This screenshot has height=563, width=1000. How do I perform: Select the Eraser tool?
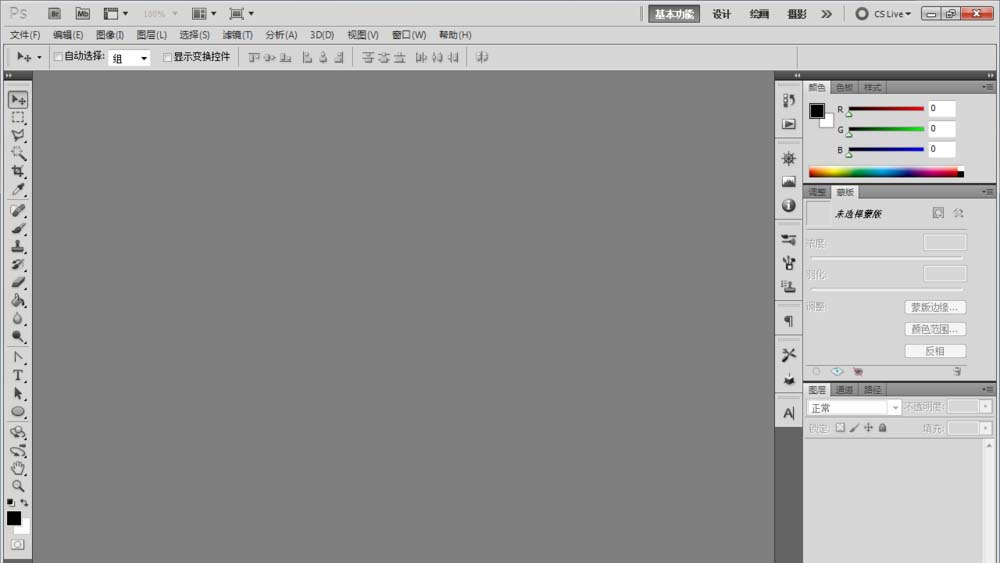point(18,282)
